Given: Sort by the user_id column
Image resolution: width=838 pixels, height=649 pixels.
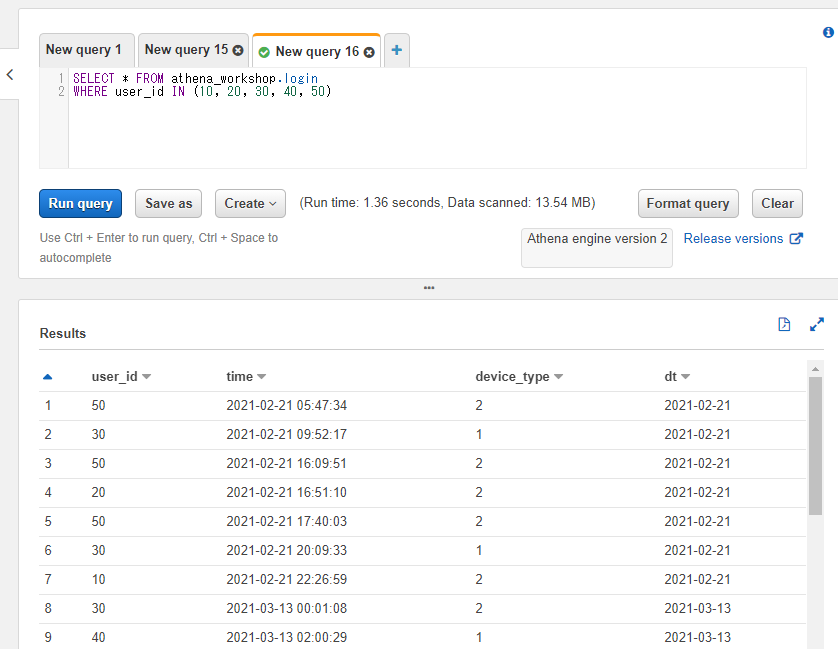Looking at the screenshot, I should tap(121, 376).
